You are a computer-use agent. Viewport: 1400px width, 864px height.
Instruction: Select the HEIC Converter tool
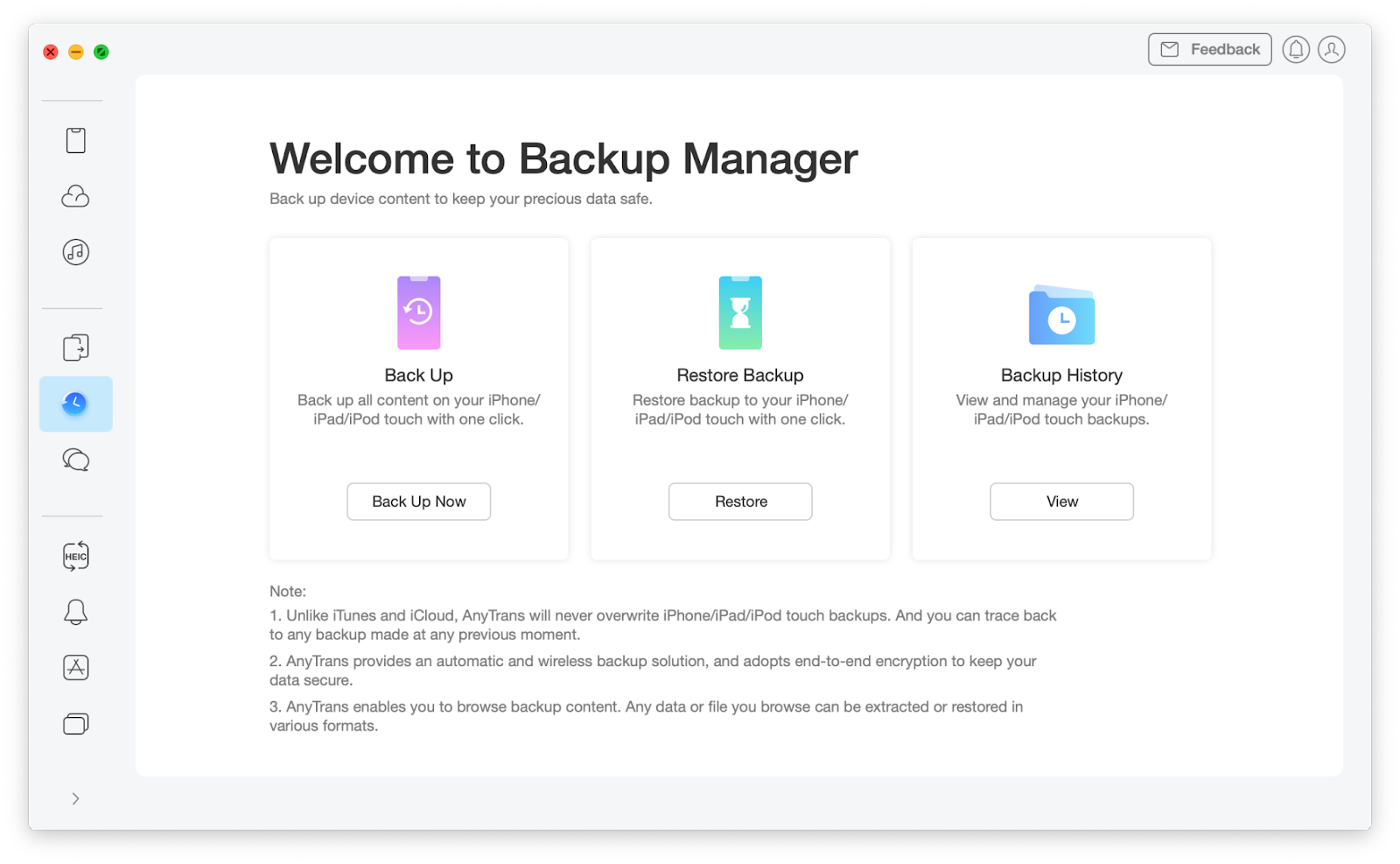point(75,555)
